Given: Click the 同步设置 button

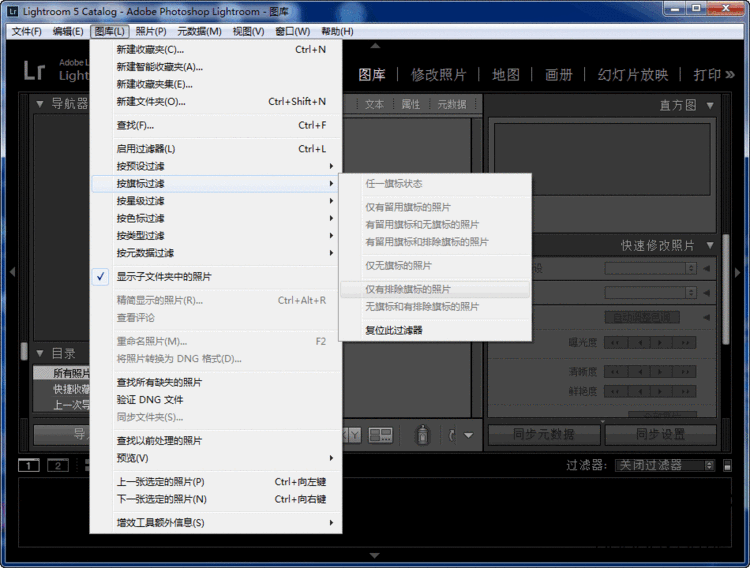Looking at the screenshot, I should pyautogui.click(x=661, y=434).
